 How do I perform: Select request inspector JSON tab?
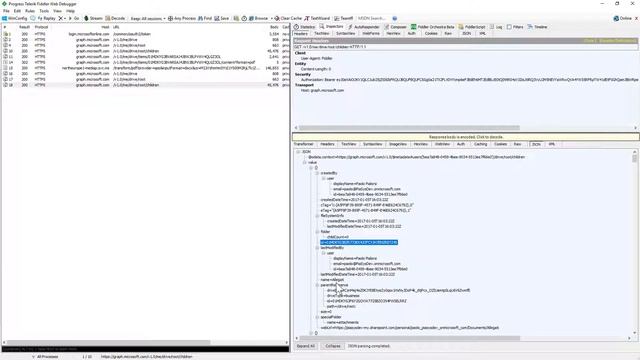coord(466,33)
